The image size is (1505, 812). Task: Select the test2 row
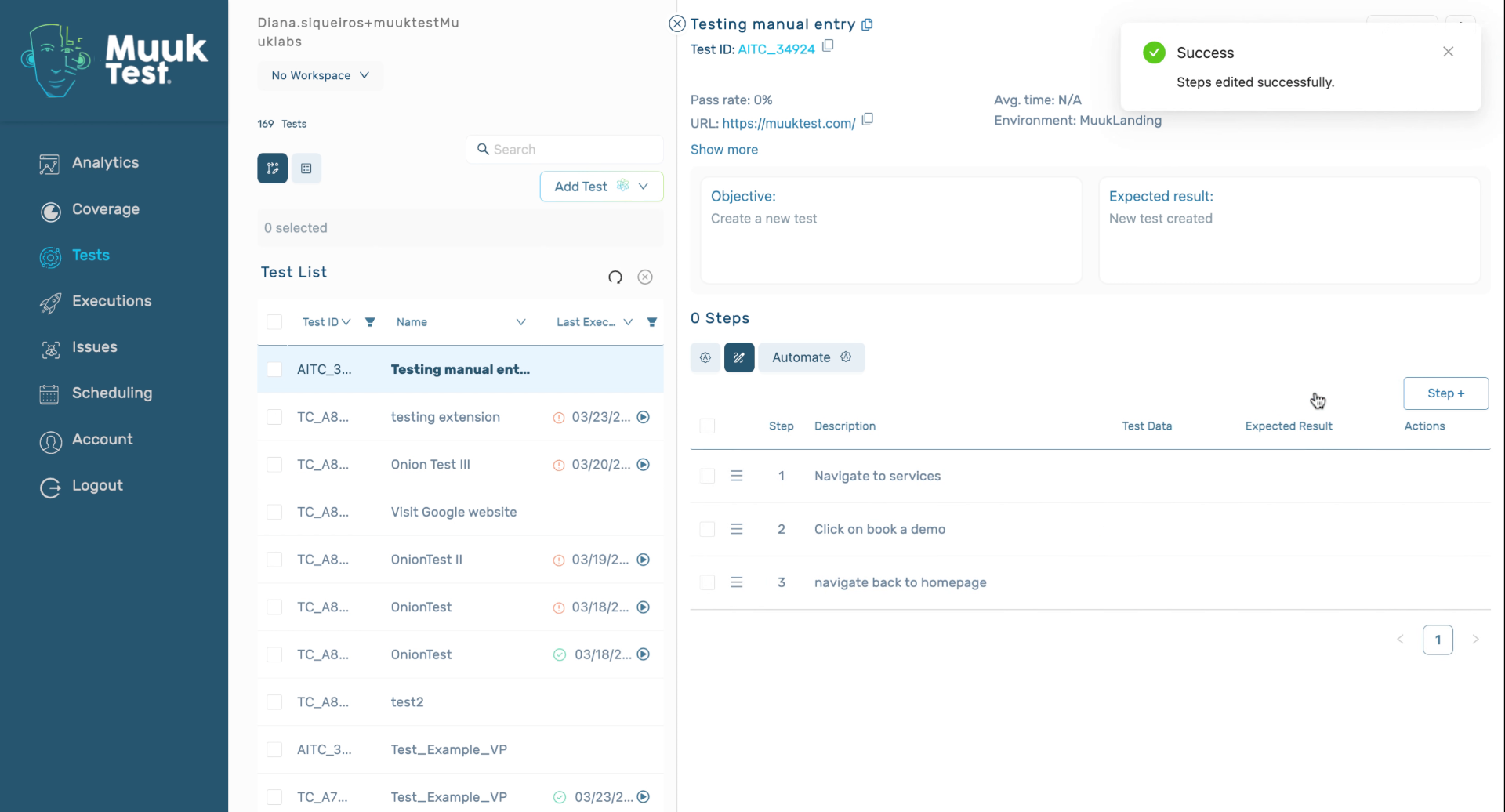[460, 702]
